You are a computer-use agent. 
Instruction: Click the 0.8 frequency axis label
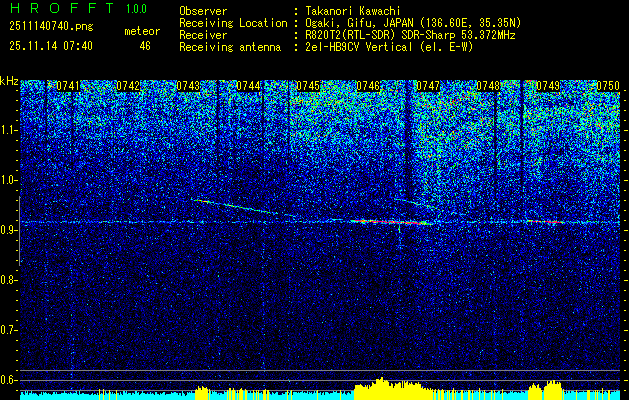click(8, 280)
